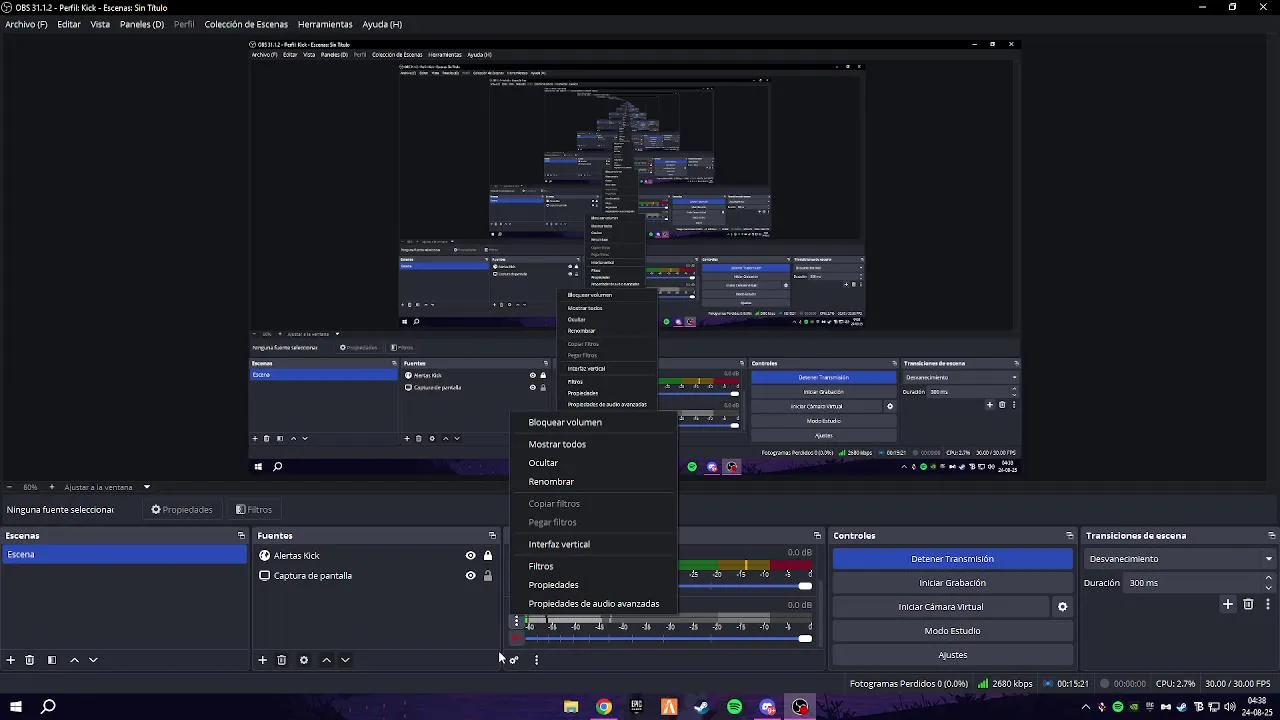Open the zoom scaling dropdown arrow
1280x720 pixels.
[x=146, y=487]
